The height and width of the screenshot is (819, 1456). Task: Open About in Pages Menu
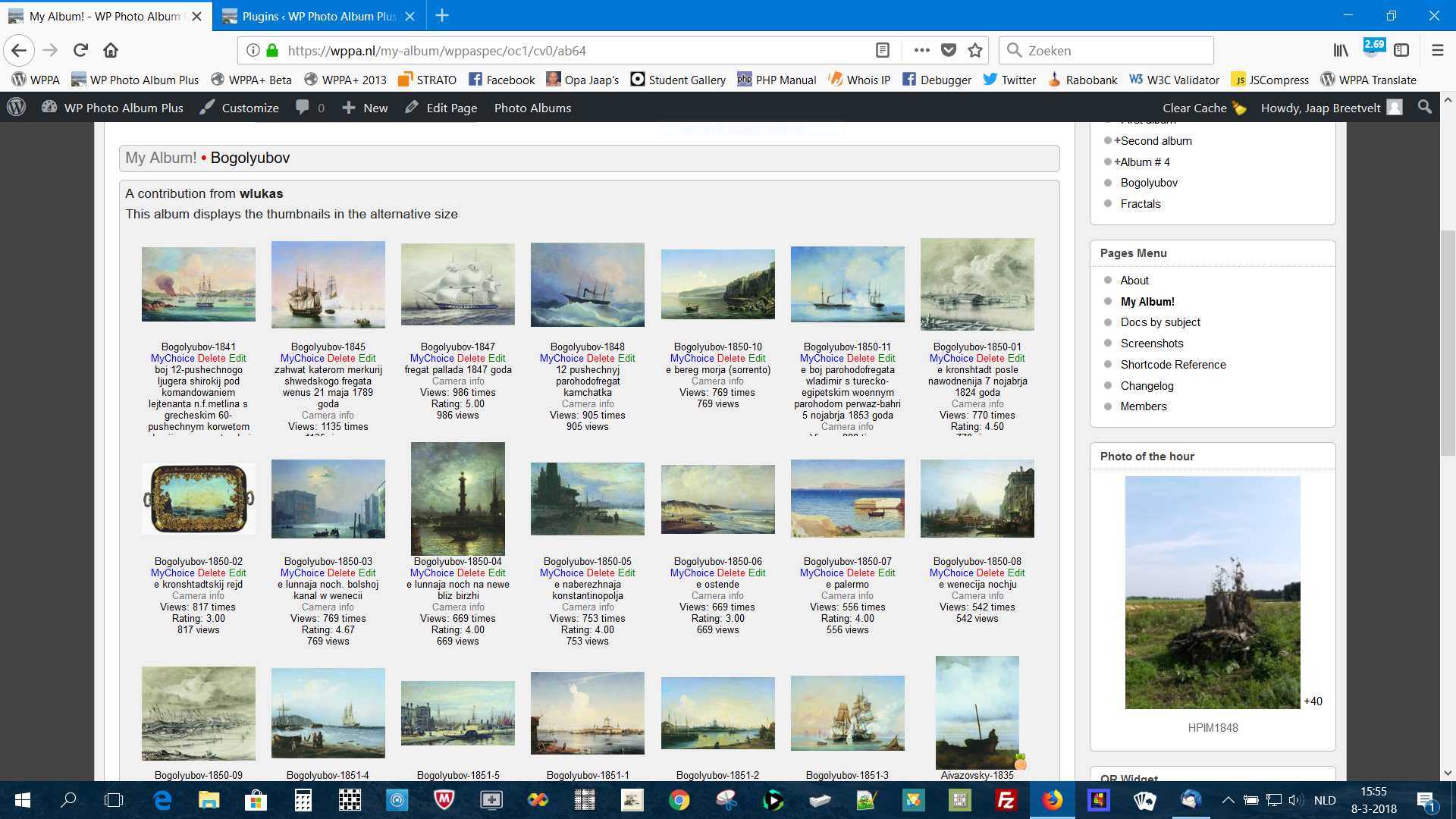coord(1134,281)
